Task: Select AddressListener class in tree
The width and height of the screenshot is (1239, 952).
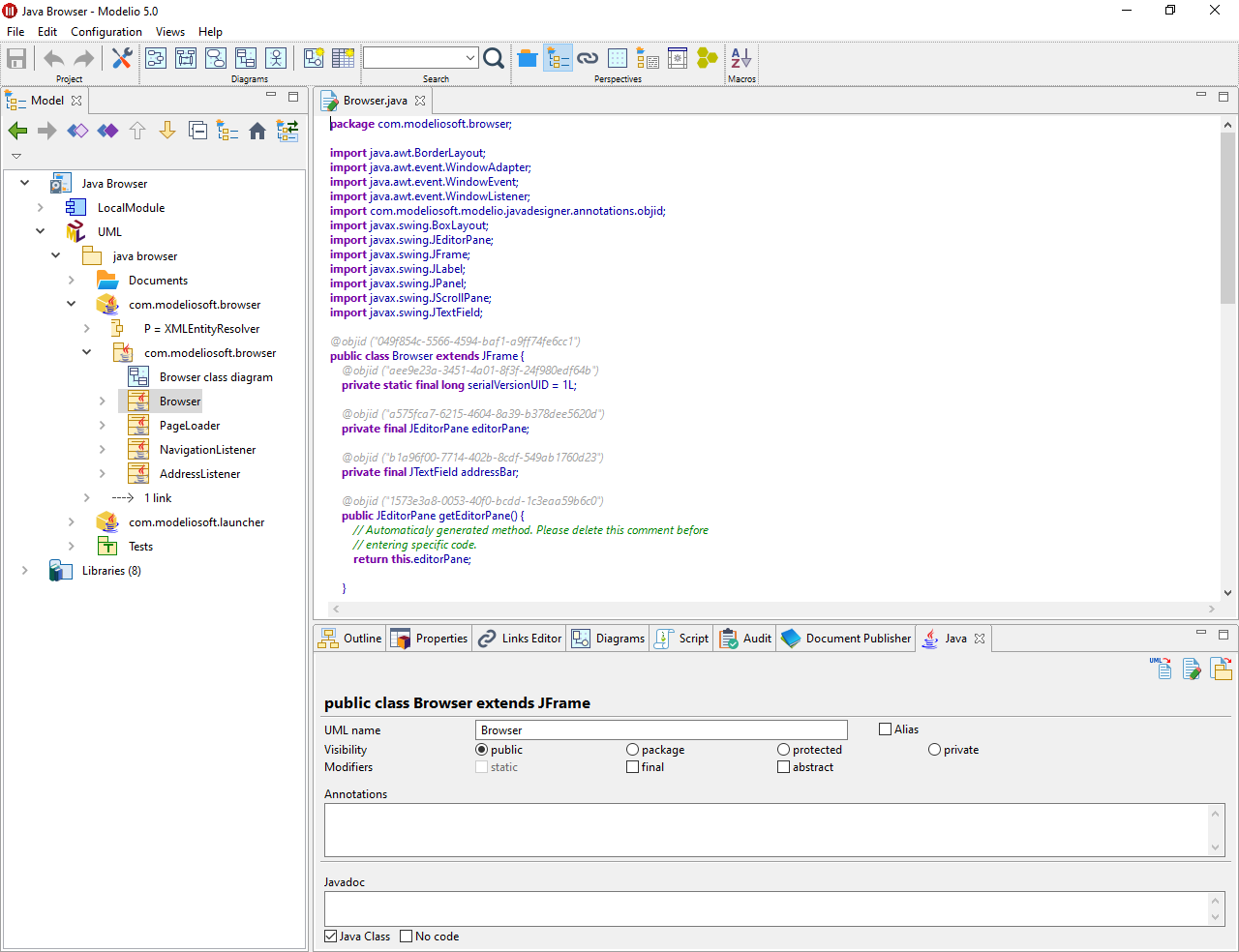Action: (200, 474)
